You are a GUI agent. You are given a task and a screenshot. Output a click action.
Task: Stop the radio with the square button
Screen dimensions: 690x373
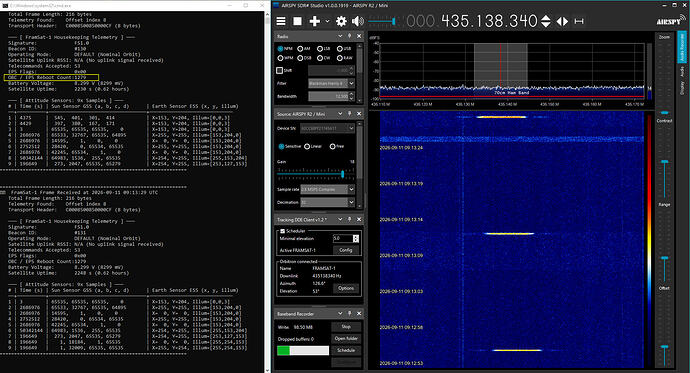[x=297, y=21]
